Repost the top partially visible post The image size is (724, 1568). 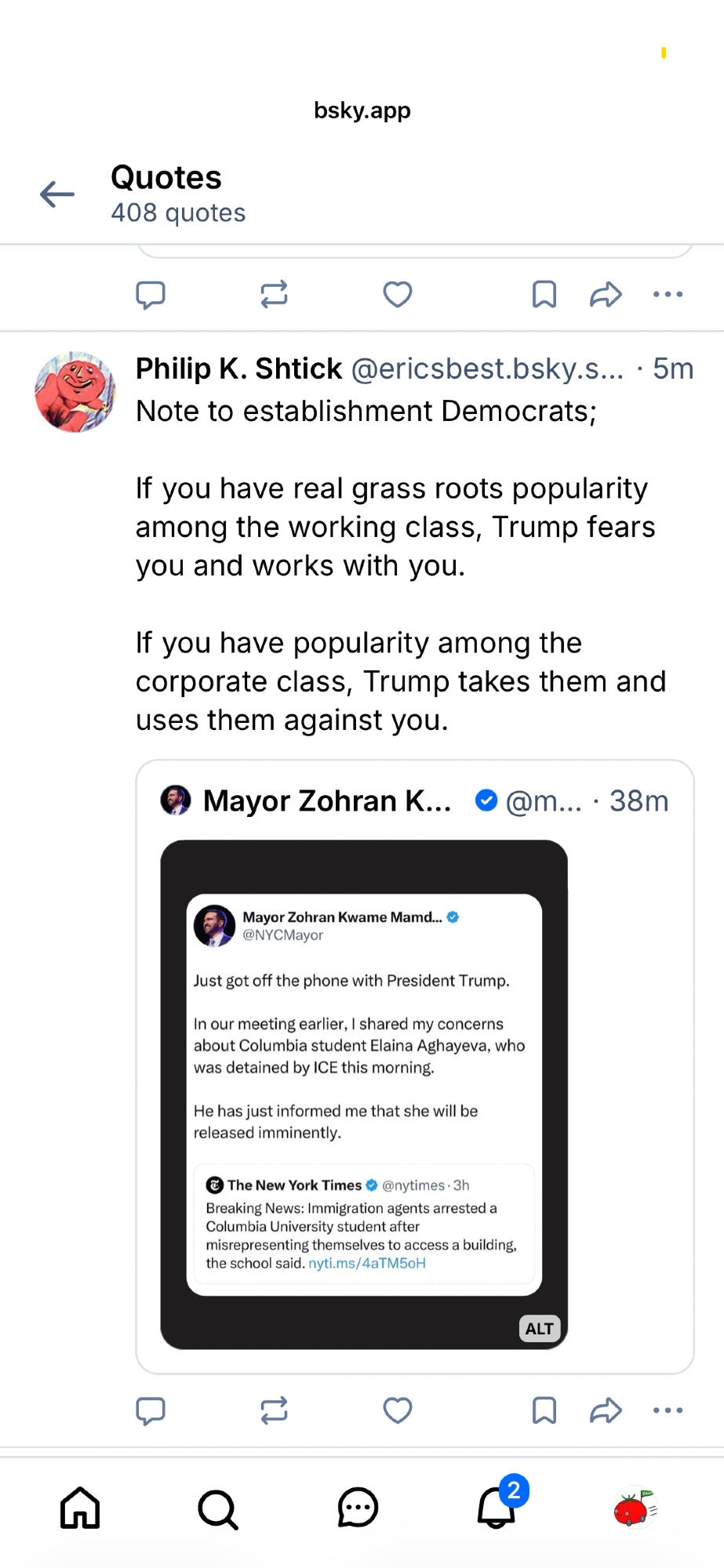point(274,295)
